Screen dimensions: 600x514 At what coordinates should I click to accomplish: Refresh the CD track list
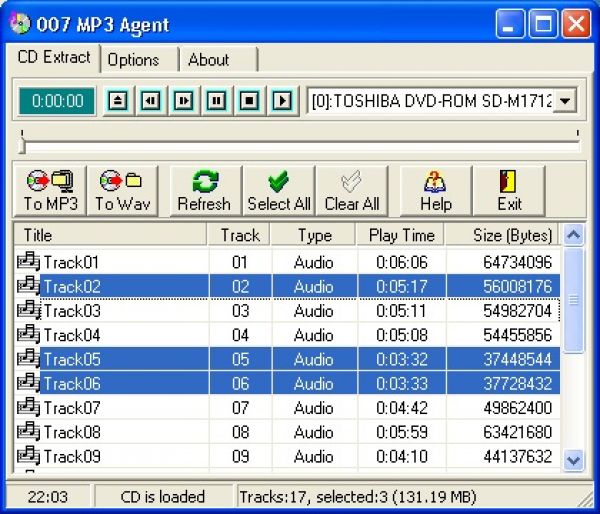pos(204,190)
